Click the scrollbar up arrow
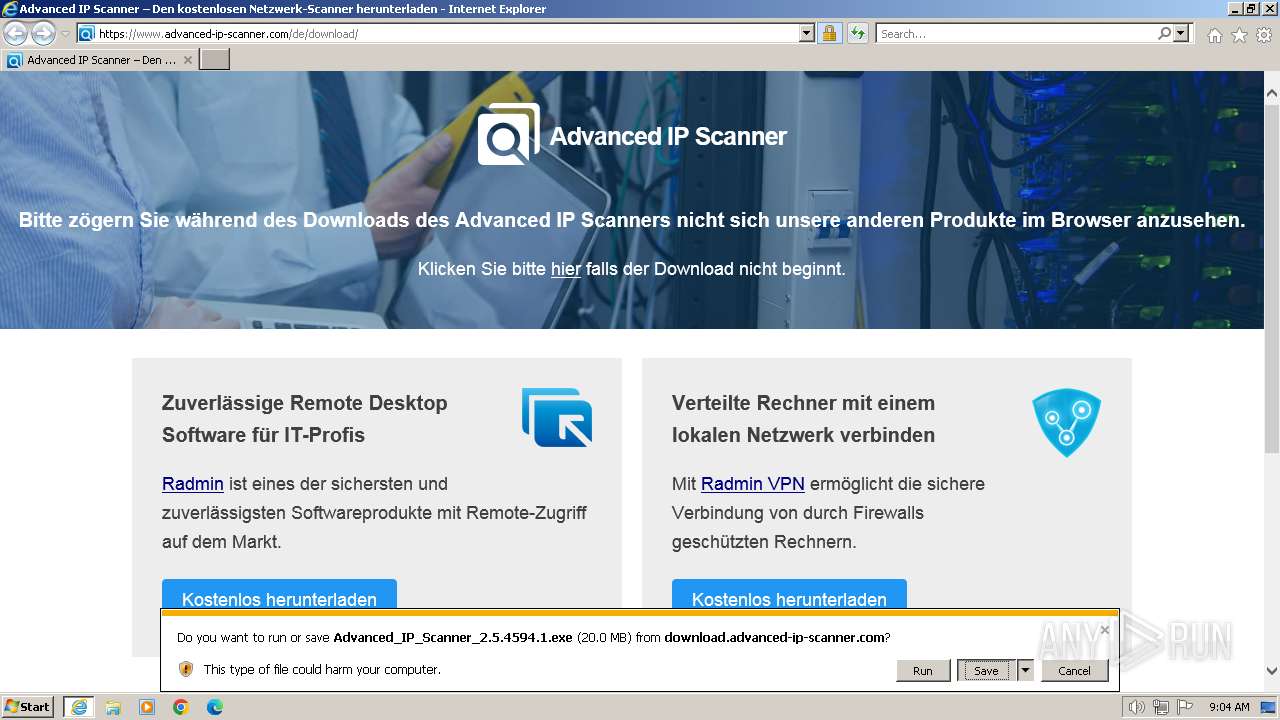 coord(1272,93)
